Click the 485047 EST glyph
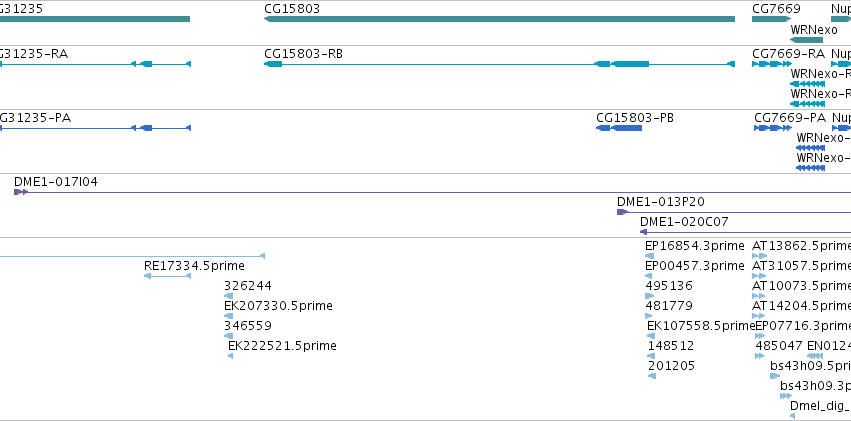This screenshot has width=851, height=421. (760, 356)
